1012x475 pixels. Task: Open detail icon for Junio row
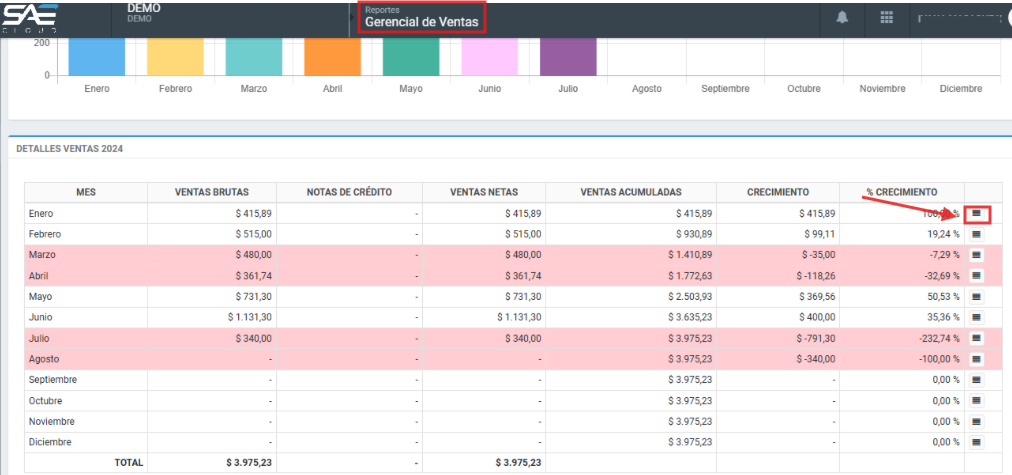[x=977, y=317]
